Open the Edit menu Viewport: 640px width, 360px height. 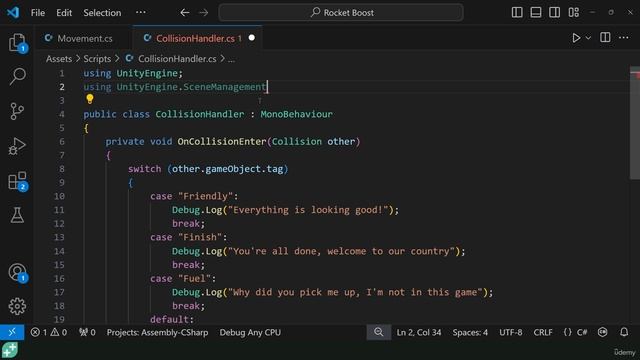point(64,13)
